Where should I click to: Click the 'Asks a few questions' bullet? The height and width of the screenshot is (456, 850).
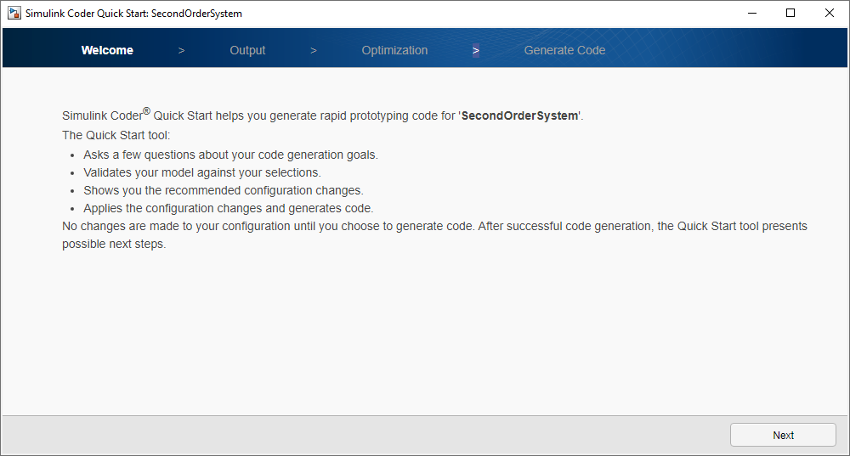tap(231, 154)
